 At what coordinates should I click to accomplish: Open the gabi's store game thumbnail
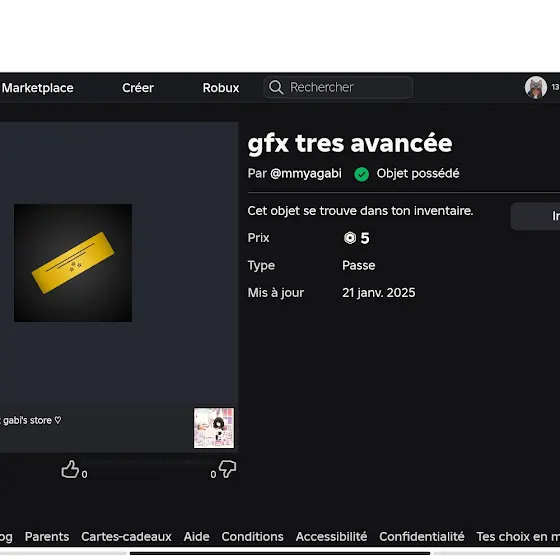coord(214,428)
